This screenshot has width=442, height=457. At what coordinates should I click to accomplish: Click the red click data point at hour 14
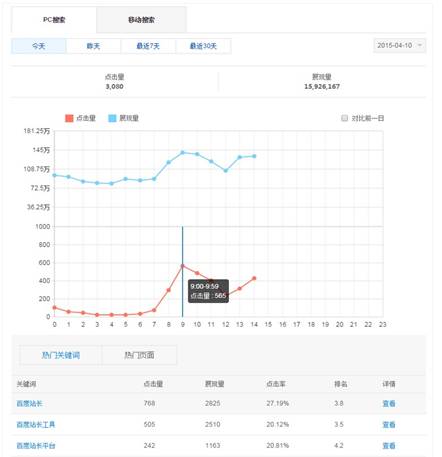[254, 278]
